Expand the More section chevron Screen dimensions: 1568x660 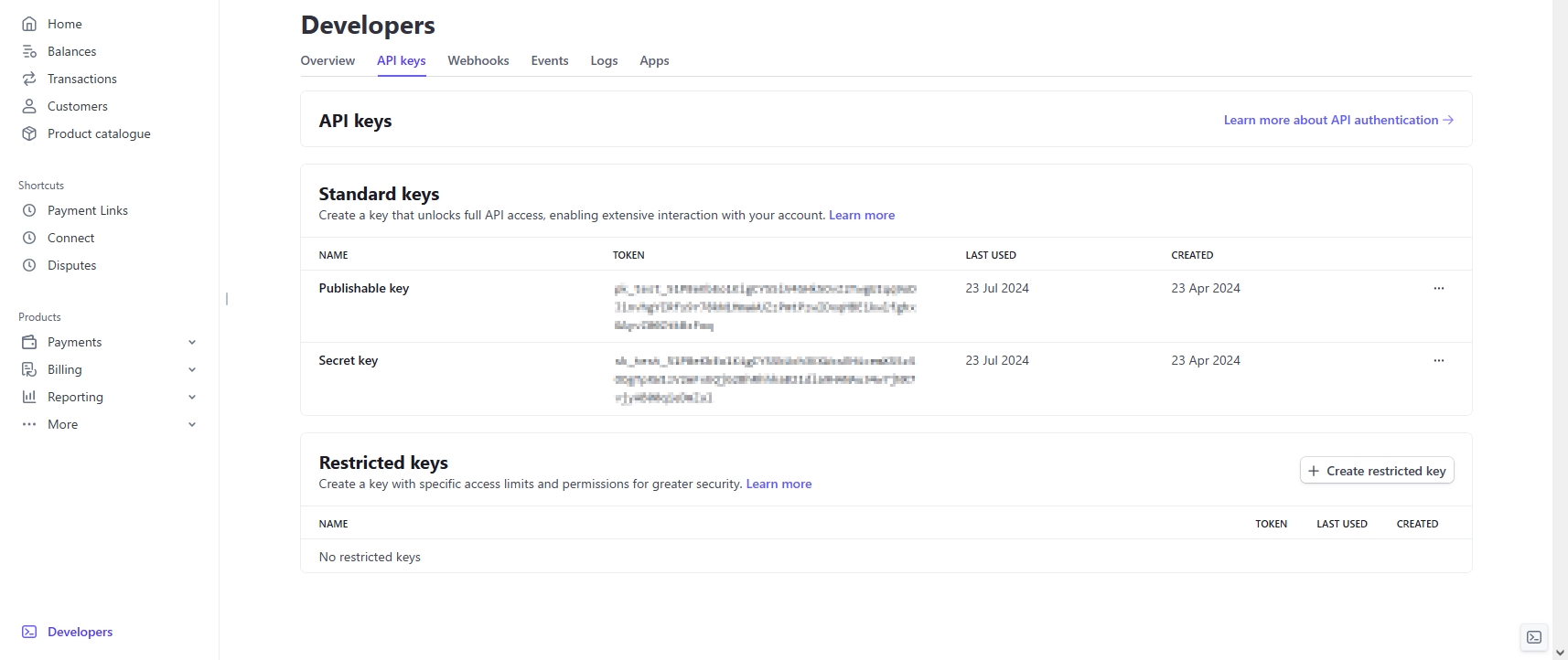[x=192, y=424]
